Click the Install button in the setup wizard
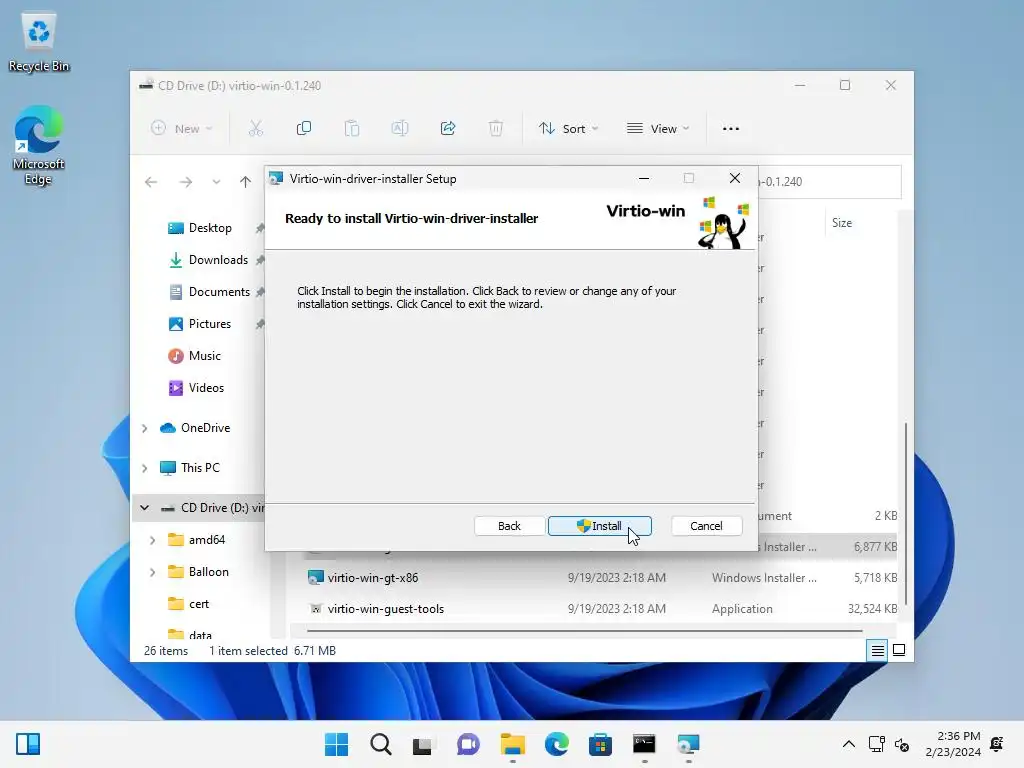The image size is (1024, 768). tap(600, 526)
